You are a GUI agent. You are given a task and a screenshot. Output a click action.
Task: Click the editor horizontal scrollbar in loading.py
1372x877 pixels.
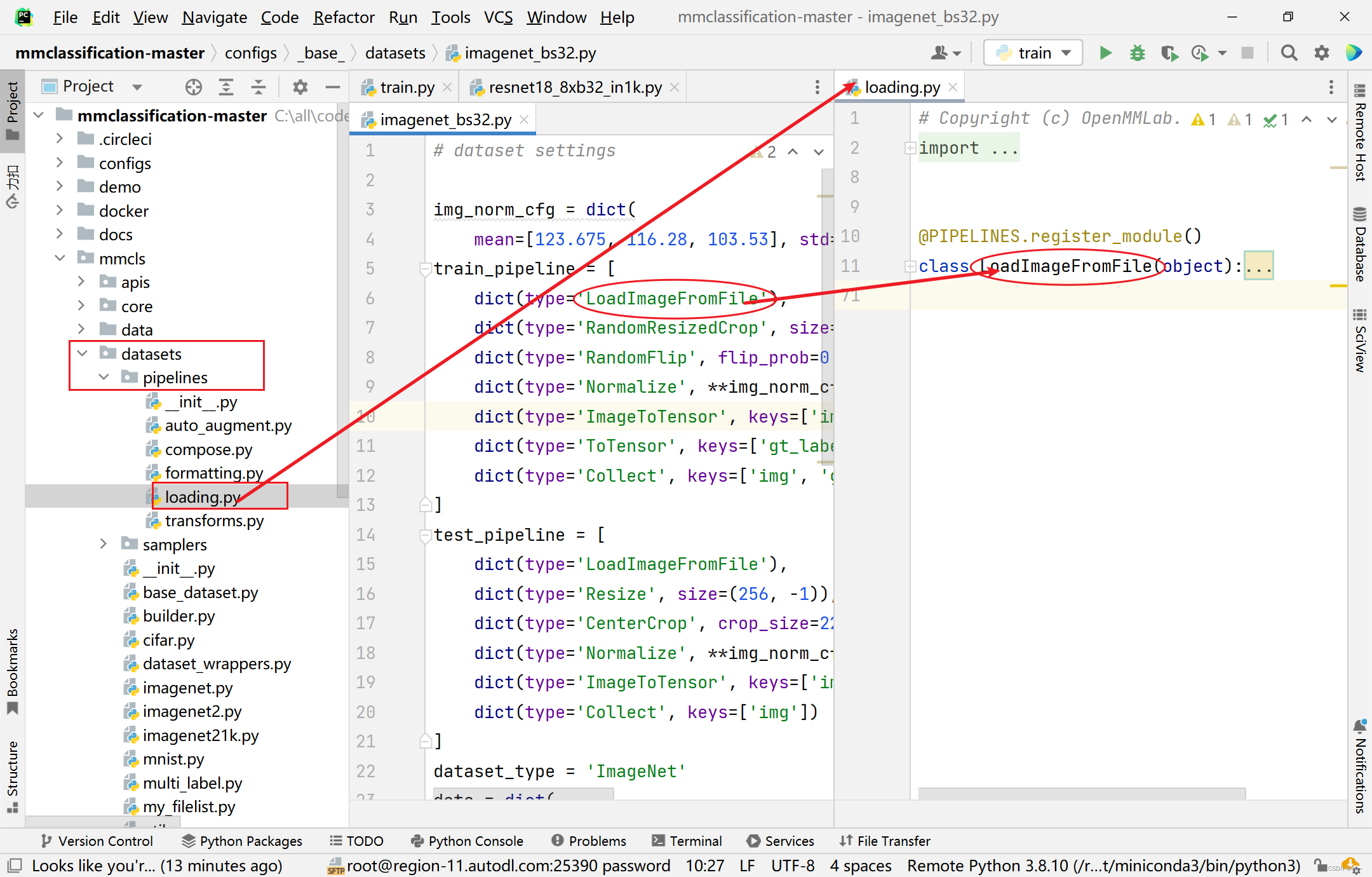[x=1081, y=793]
